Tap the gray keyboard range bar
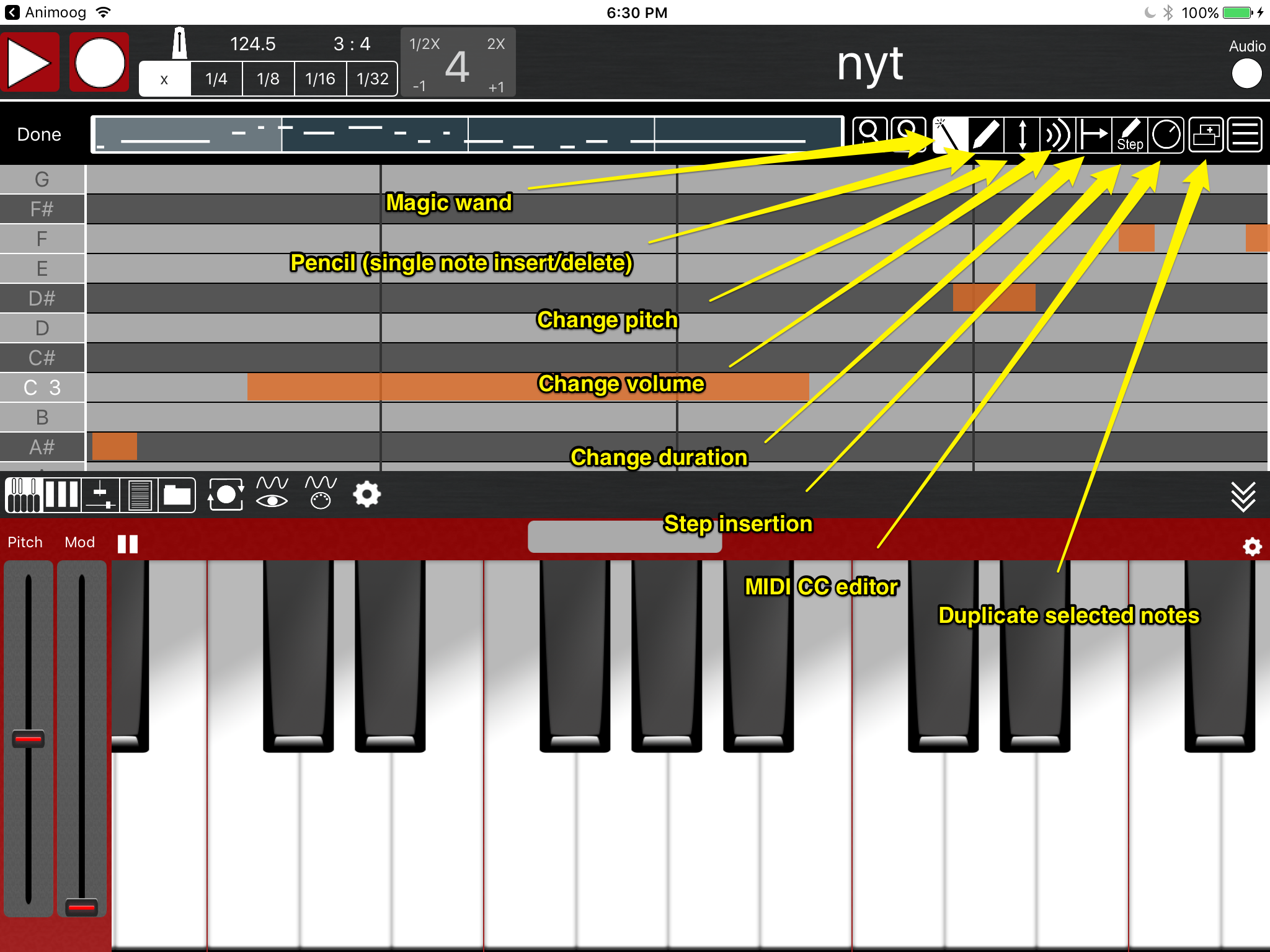The height and width of the screenshot is (952, 1270). click(x=624, y=536)
